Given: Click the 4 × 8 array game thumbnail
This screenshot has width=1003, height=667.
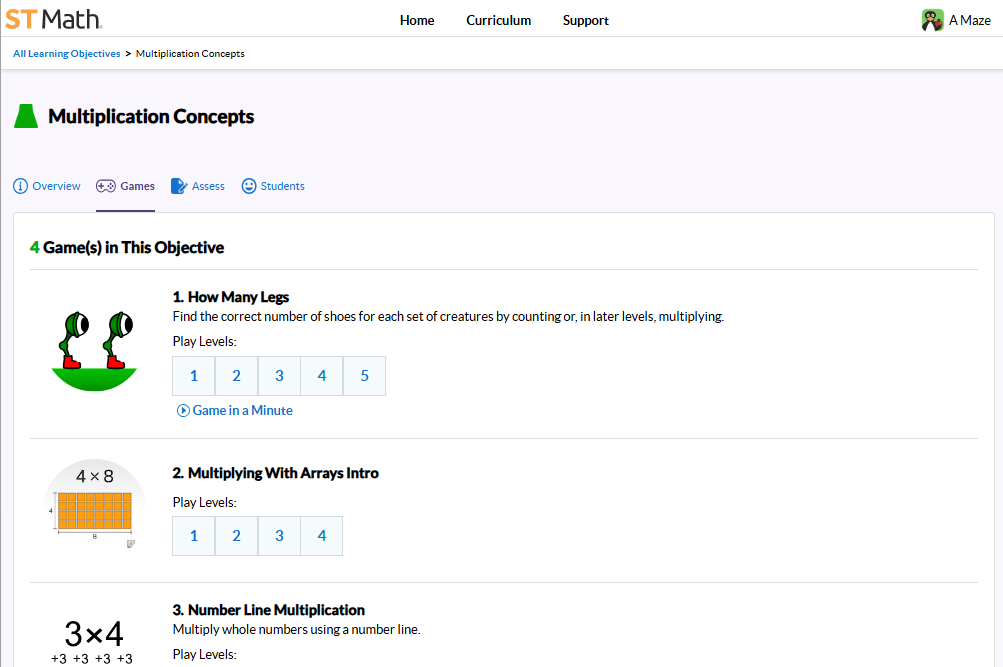Looking at the screenshot, I should click(x=94, y=506).
